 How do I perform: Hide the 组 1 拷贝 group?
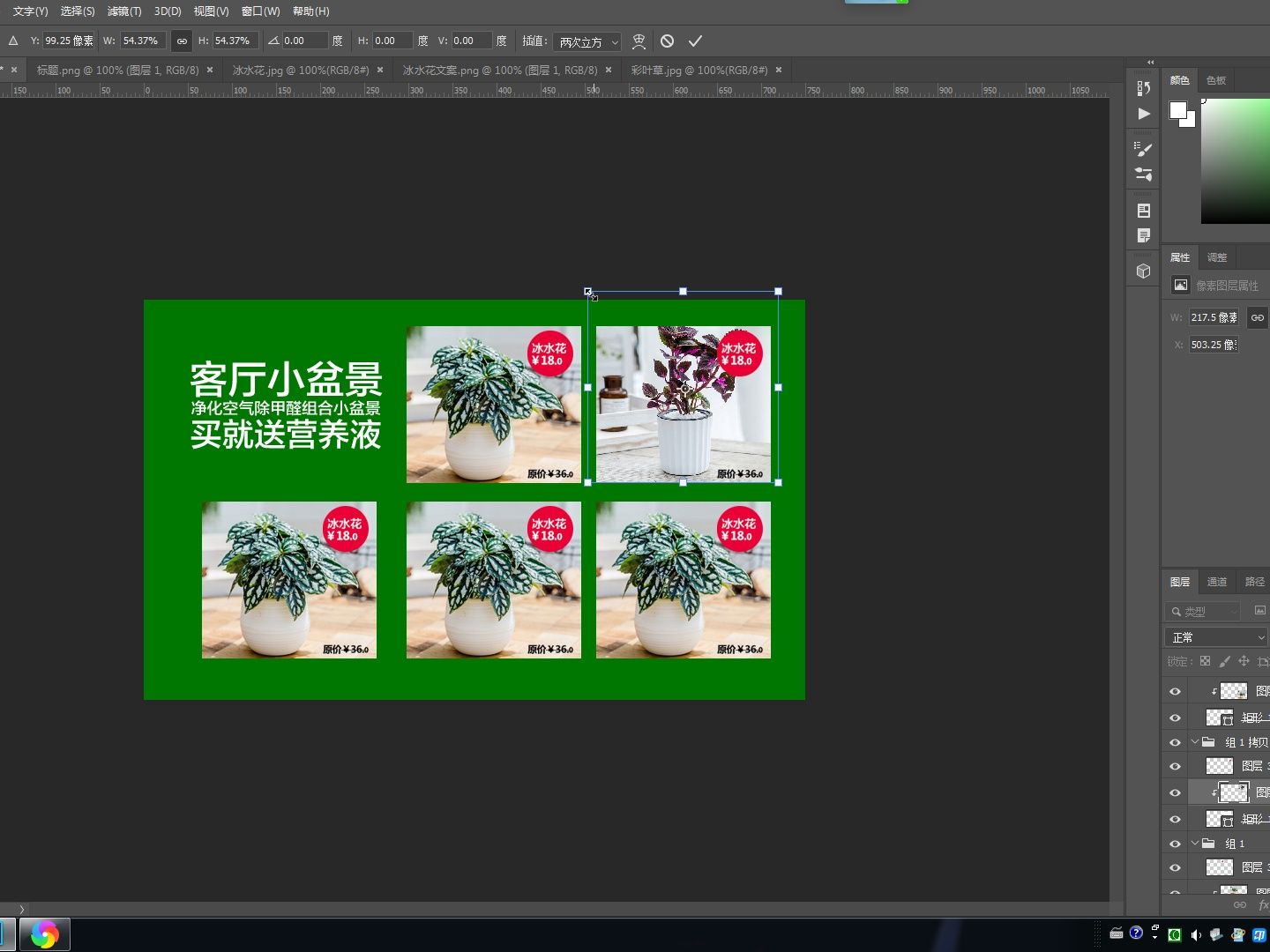click(x=1175, y=742)
